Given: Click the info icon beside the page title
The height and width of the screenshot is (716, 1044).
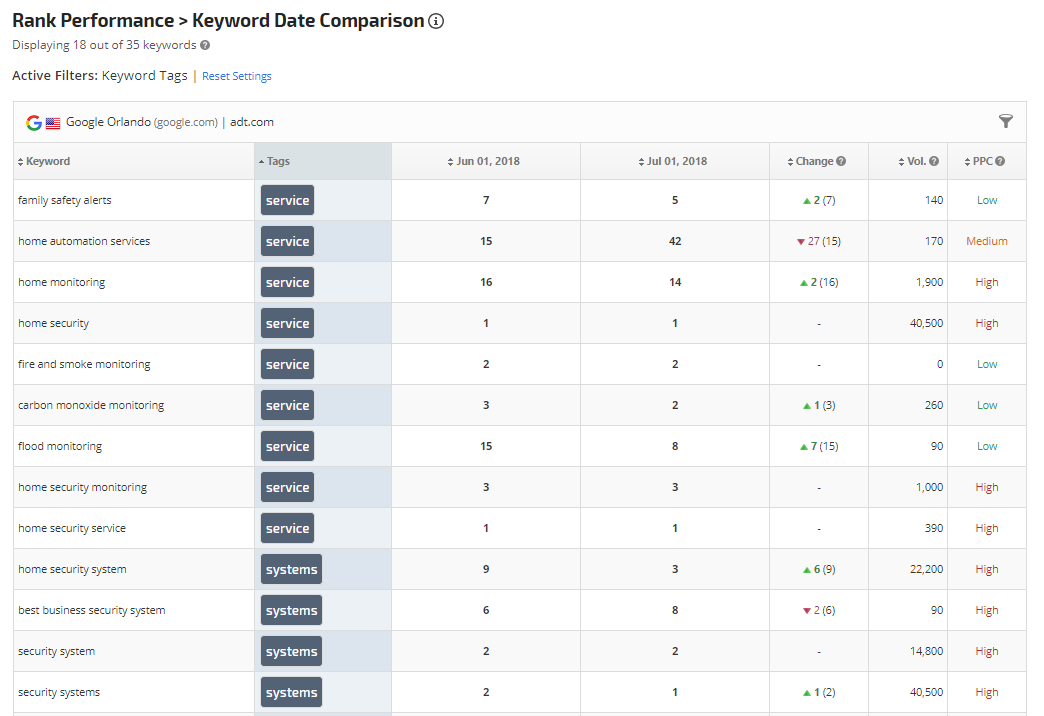Looking at the screenshot, I should pos(436,21).
